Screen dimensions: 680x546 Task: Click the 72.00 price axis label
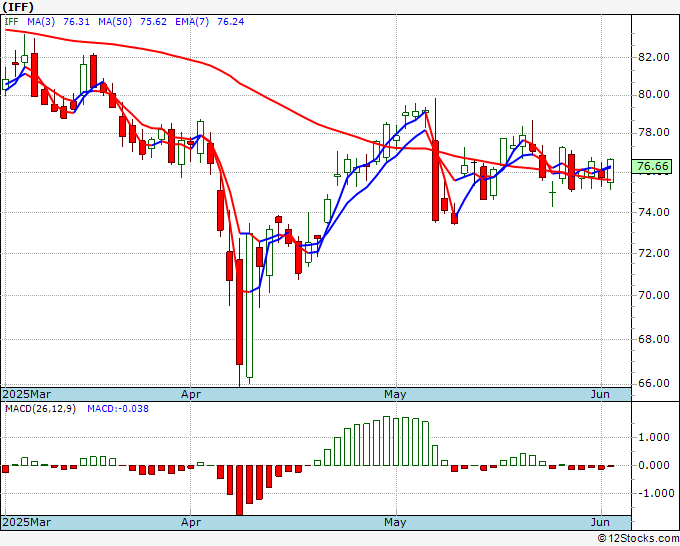tap(654, 253)
